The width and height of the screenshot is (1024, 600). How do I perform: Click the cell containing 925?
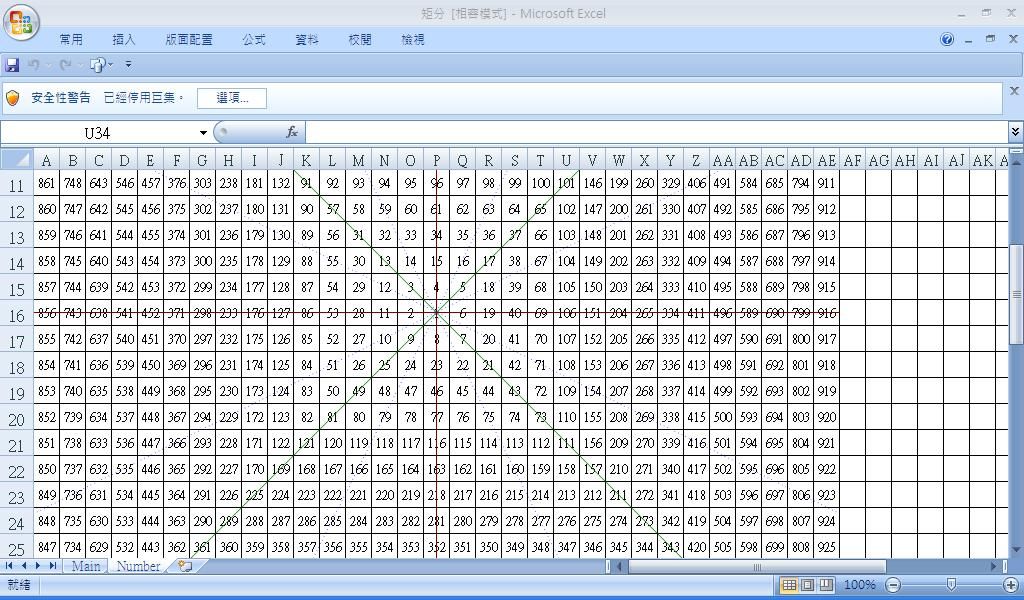[x=826, y=547]
